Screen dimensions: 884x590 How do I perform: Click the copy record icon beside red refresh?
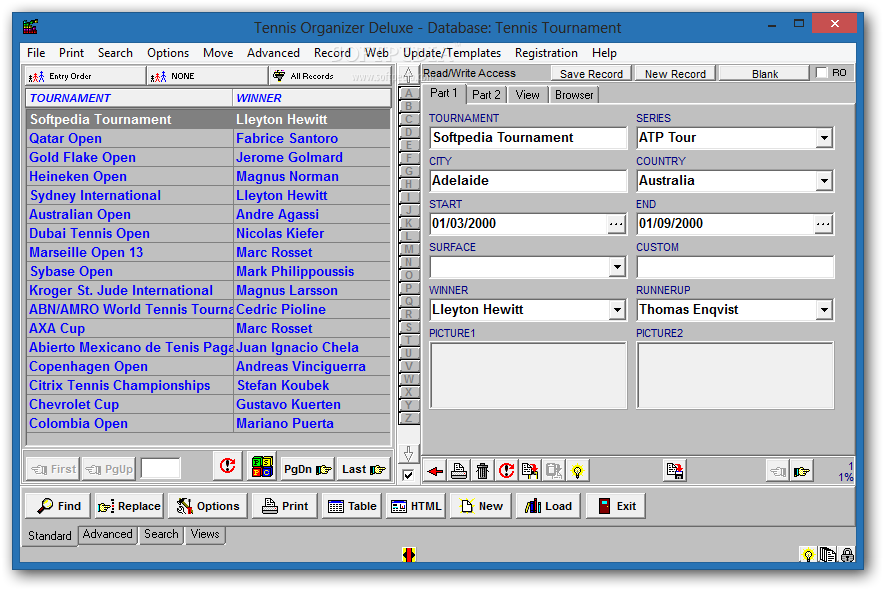point(529,471)
